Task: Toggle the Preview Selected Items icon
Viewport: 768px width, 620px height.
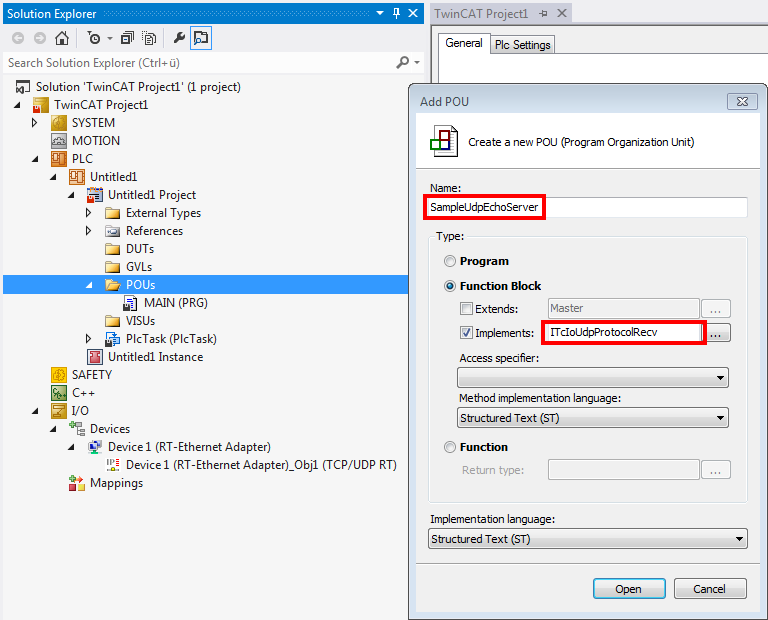Action: [x=201, y=38]
